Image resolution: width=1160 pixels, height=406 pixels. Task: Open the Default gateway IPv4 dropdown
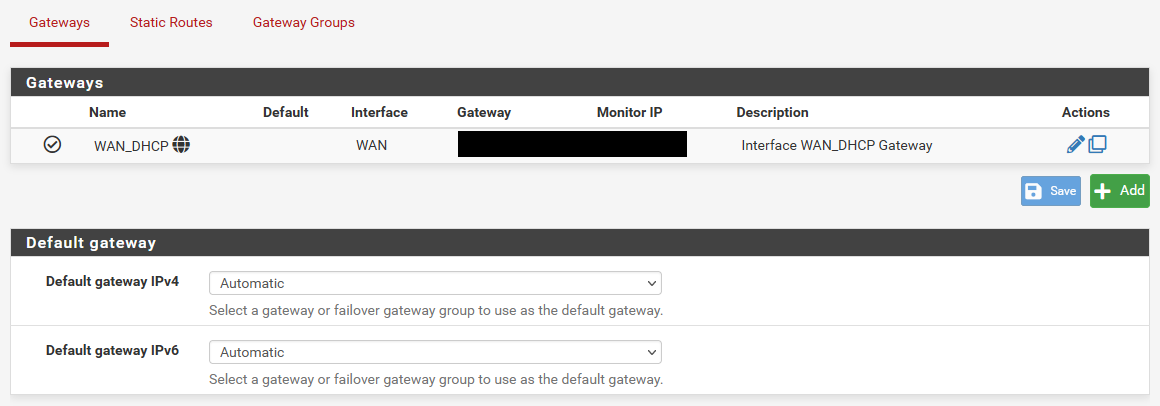pos(435,283)
